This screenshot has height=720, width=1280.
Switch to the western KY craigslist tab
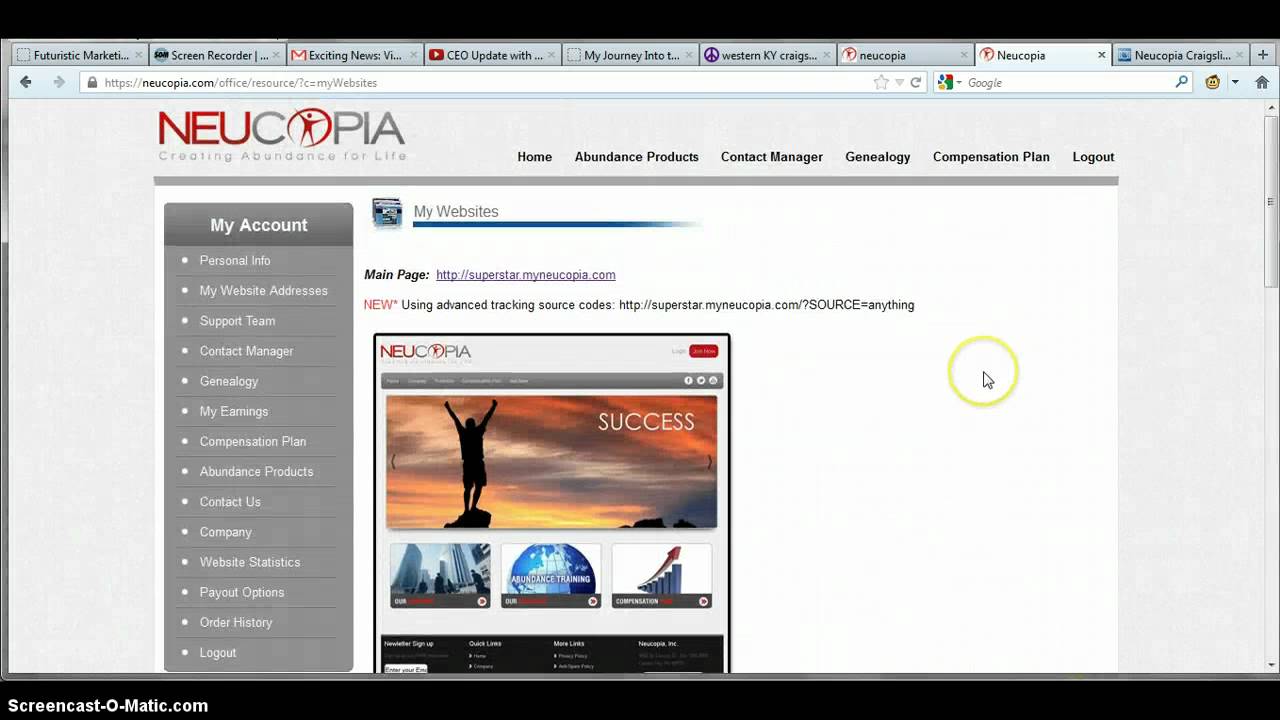tap(768, 55)
